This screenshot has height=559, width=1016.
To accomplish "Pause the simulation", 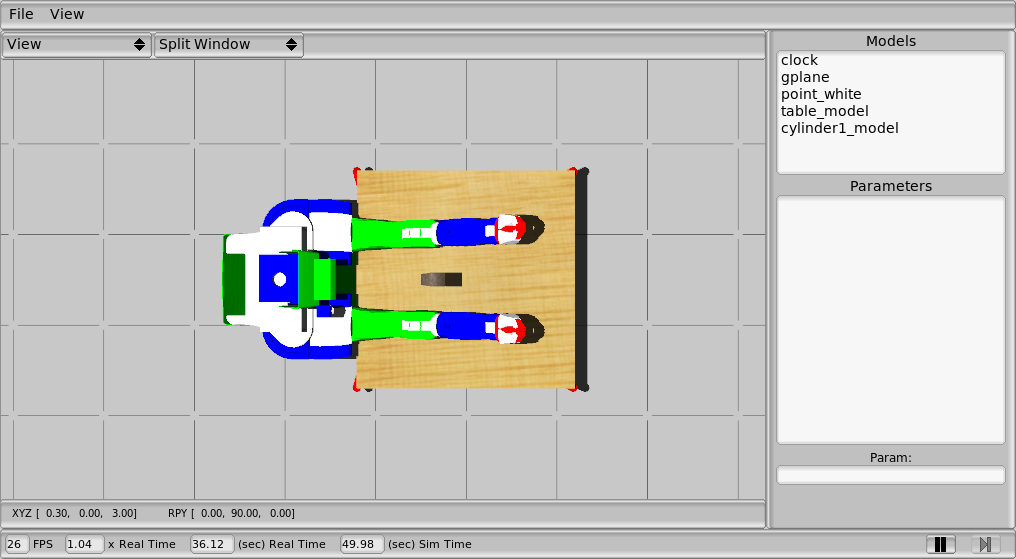I will (x=940, y=544).
